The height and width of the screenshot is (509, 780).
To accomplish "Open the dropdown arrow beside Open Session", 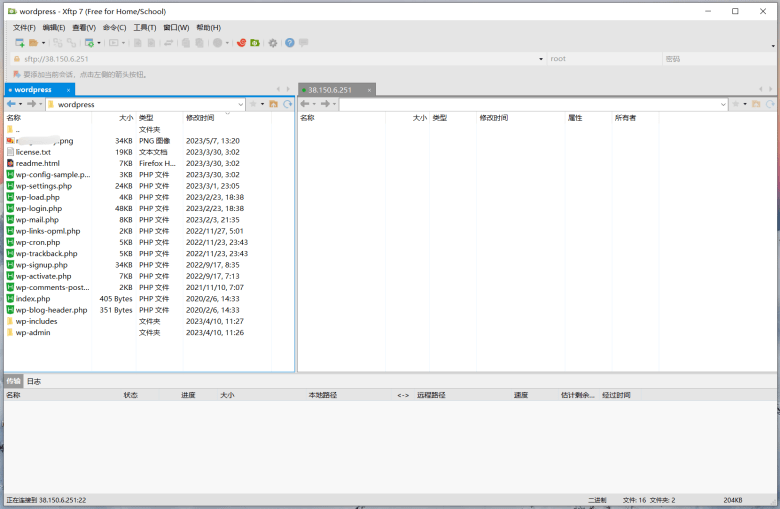I will 43,43.
